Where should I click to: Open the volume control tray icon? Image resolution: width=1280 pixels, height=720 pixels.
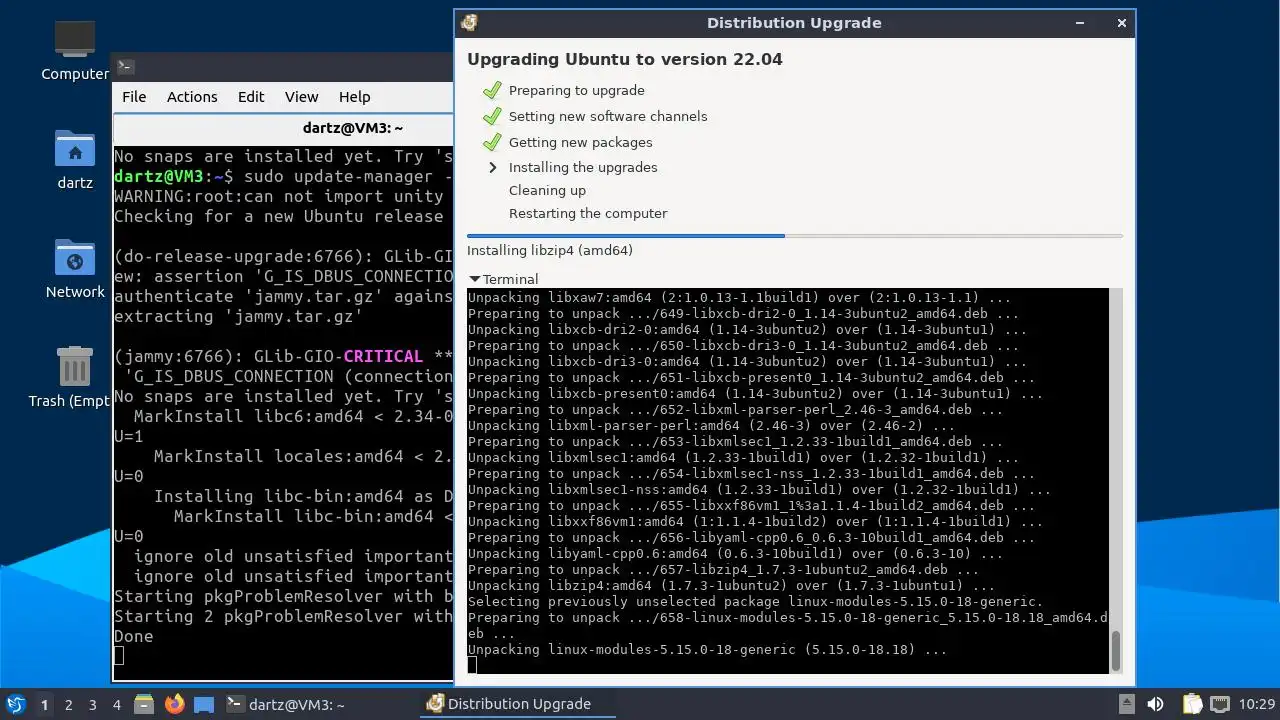[1156, 704]
